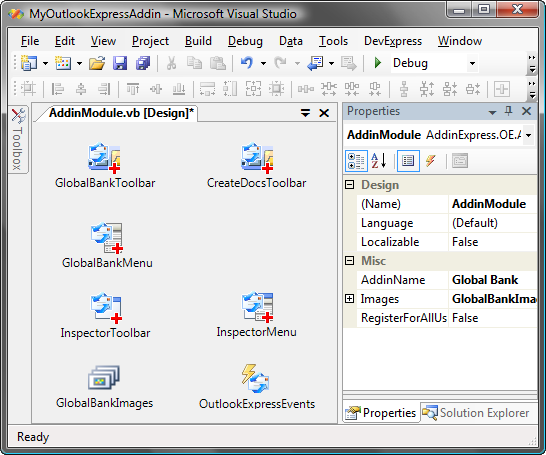Open standard toolbar overflow options chevron
This screenshot has height=455, width=546.
click(x=531, y=64)
